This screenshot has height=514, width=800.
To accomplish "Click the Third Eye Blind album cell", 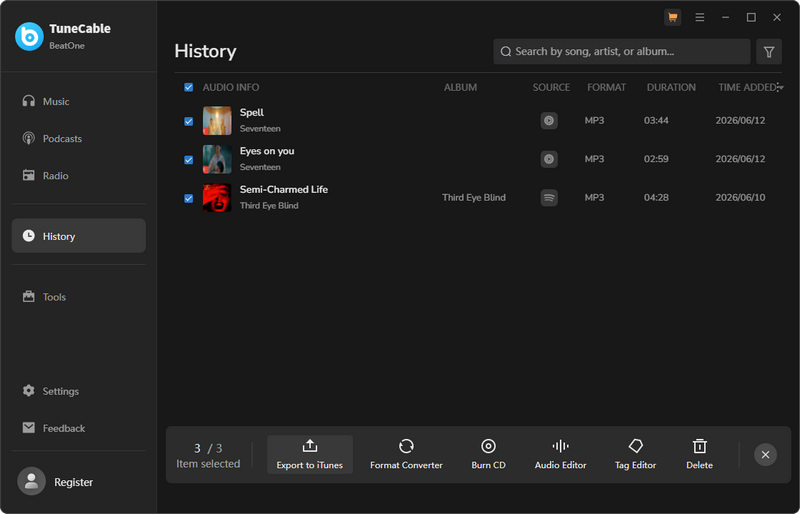I will click(474, 198).
